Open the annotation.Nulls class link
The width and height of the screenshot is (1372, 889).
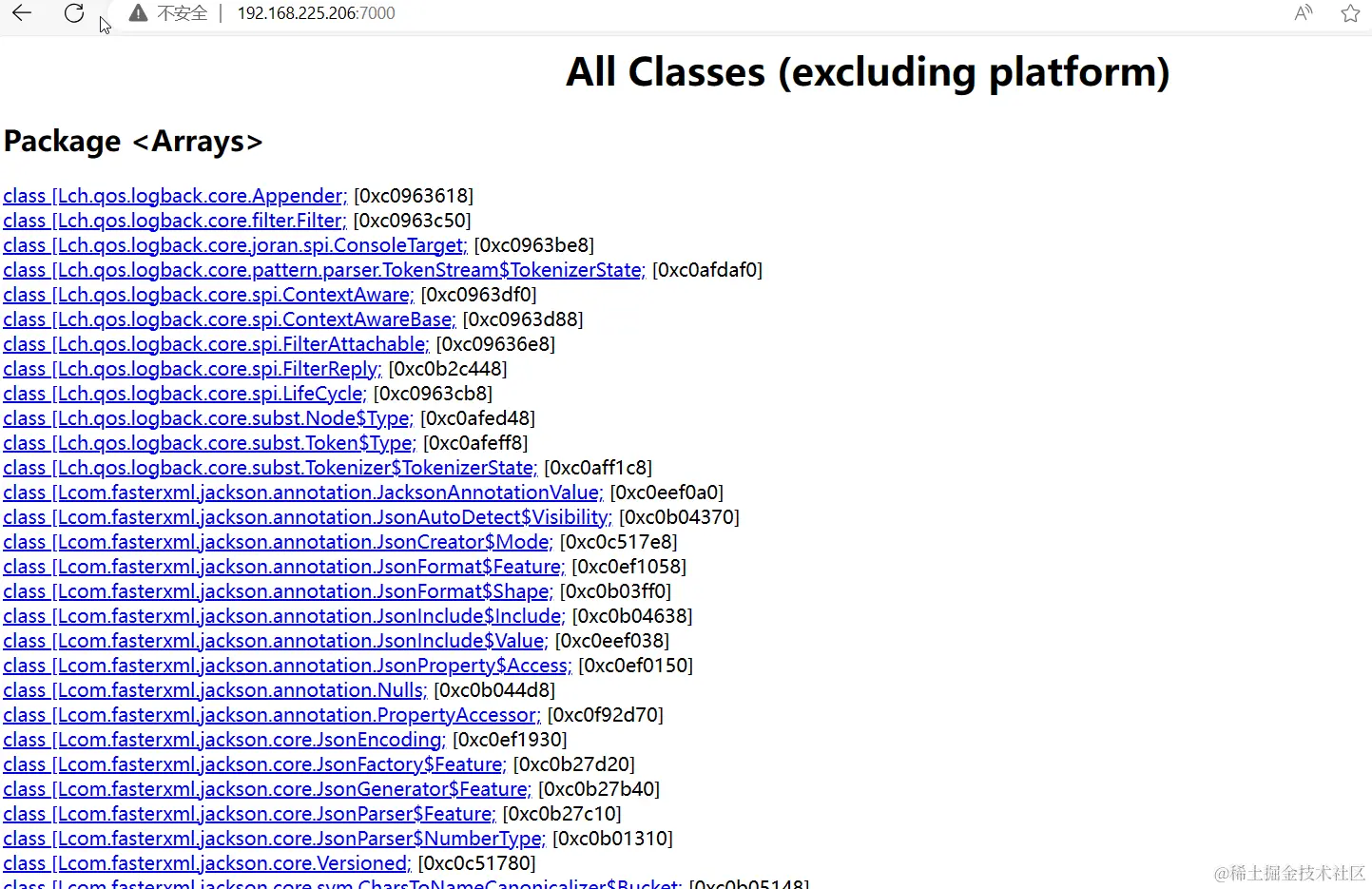point(215,690)
